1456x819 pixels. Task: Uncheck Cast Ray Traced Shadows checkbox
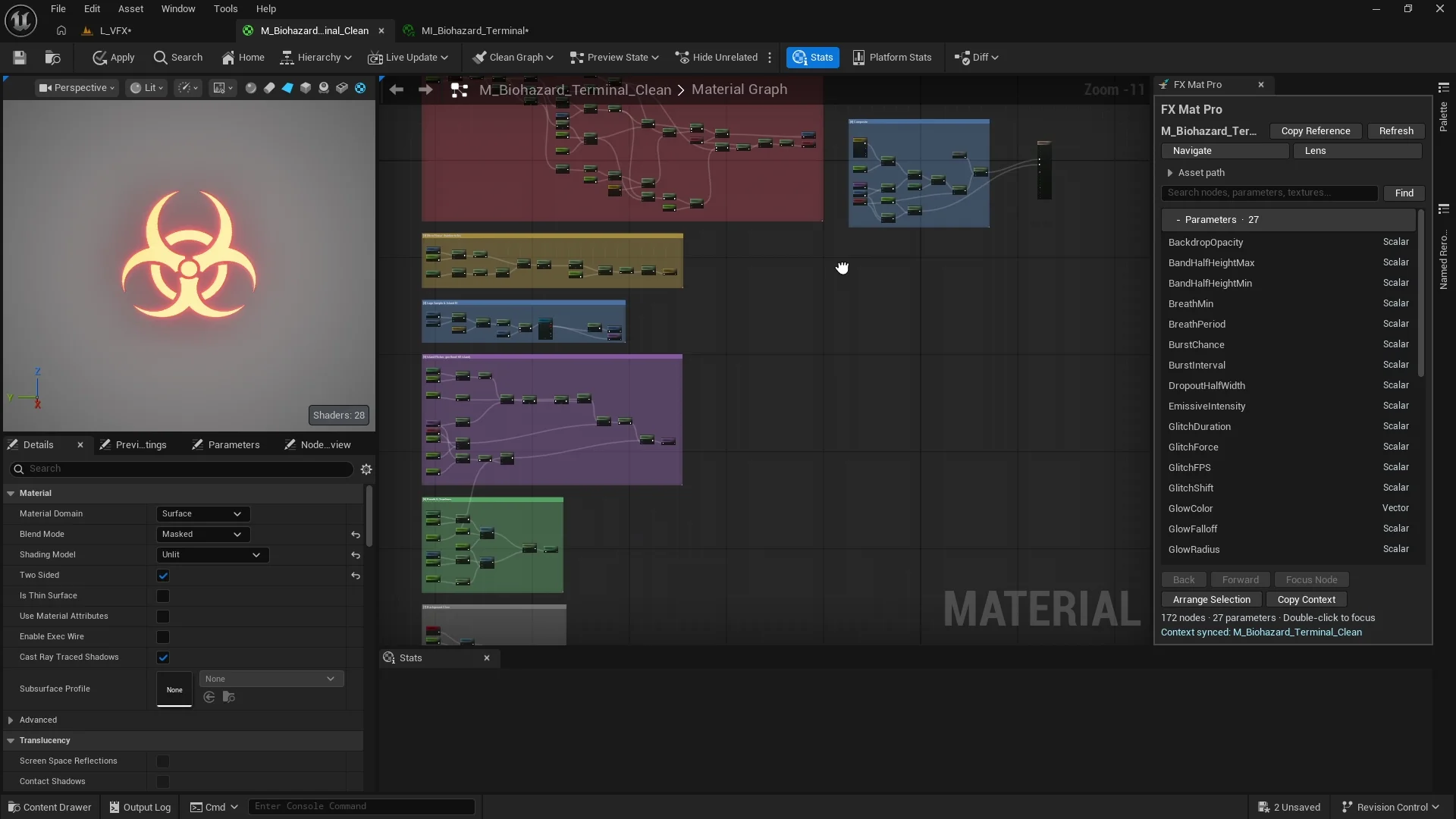point(163,657)
